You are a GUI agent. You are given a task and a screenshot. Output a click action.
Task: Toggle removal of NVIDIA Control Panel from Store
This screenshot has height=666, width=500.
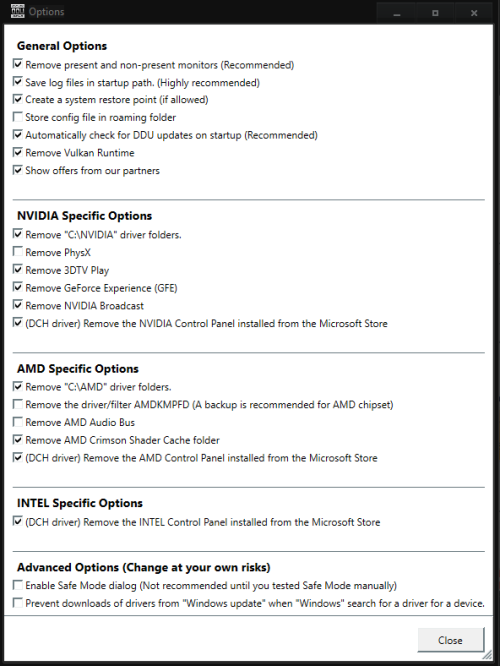click(x=17, y=323)
